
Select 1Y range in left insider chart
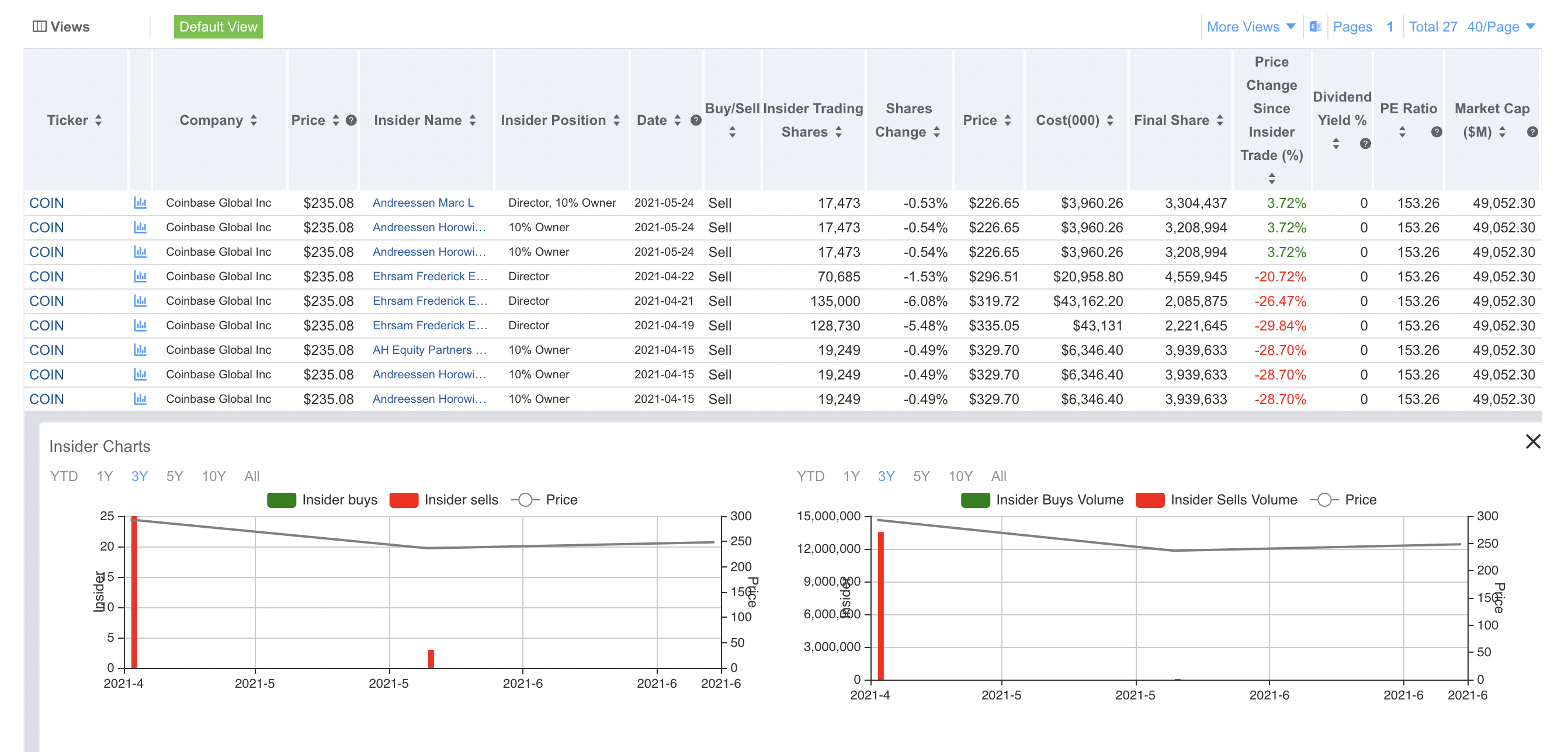[x=105, y=476]
